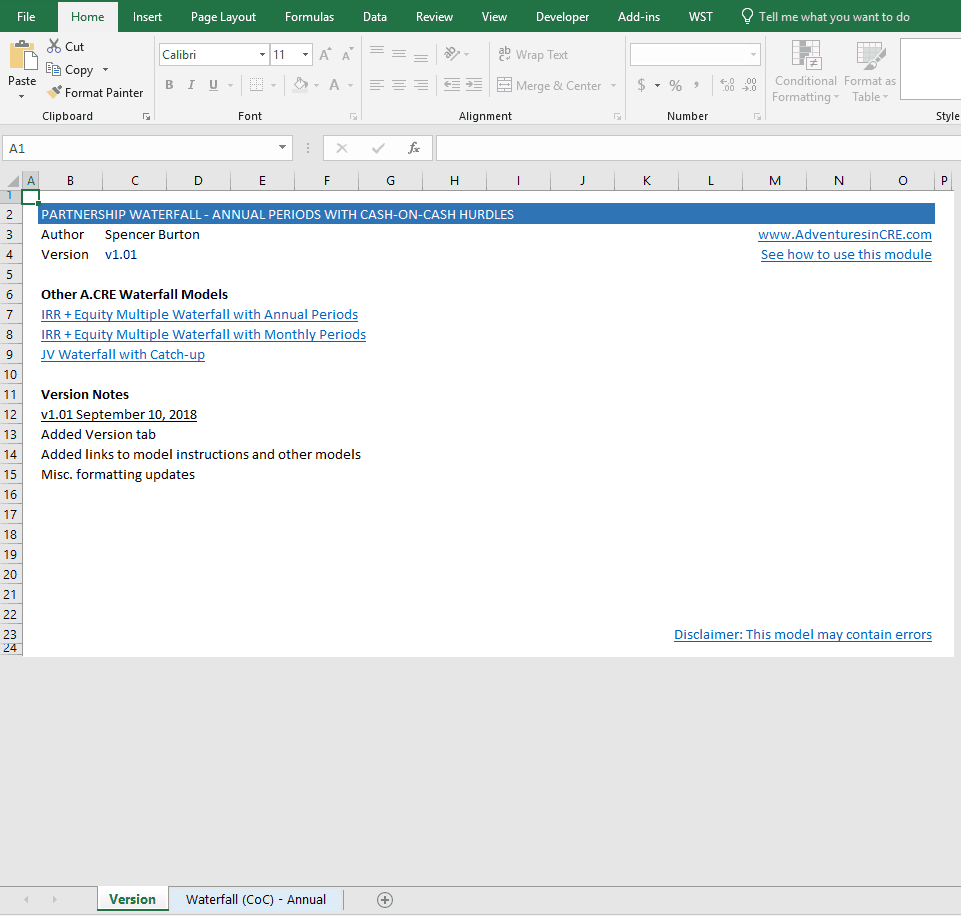
Task: Toggle Bold formatting
Action: pos(169,86)
